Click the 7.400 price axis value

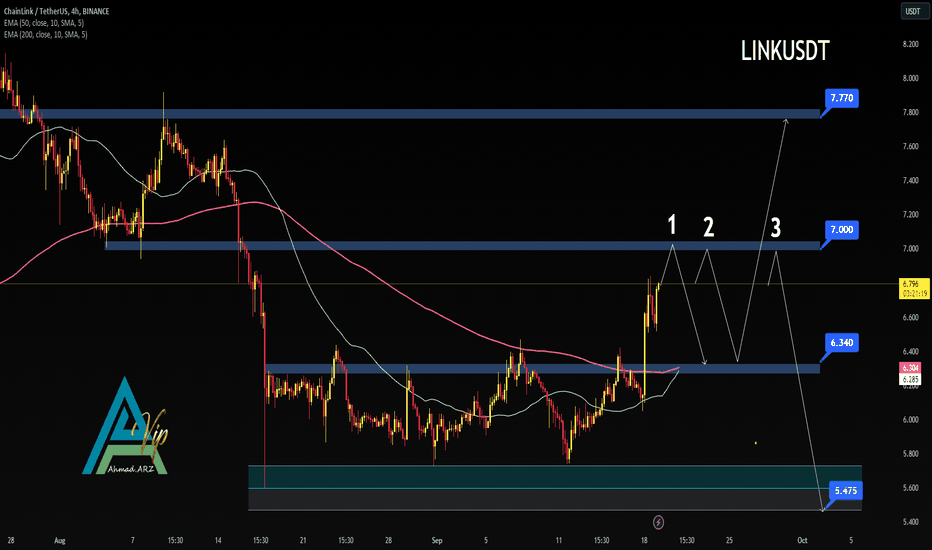click(910, 180)
